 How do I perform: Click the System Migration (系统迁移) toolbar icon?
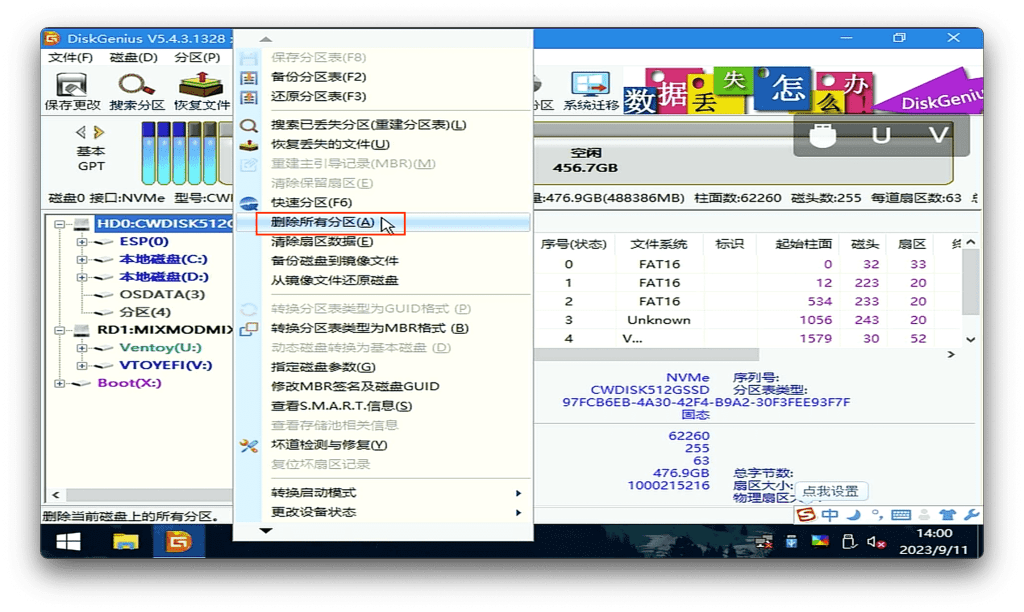(x=591, y=91)
